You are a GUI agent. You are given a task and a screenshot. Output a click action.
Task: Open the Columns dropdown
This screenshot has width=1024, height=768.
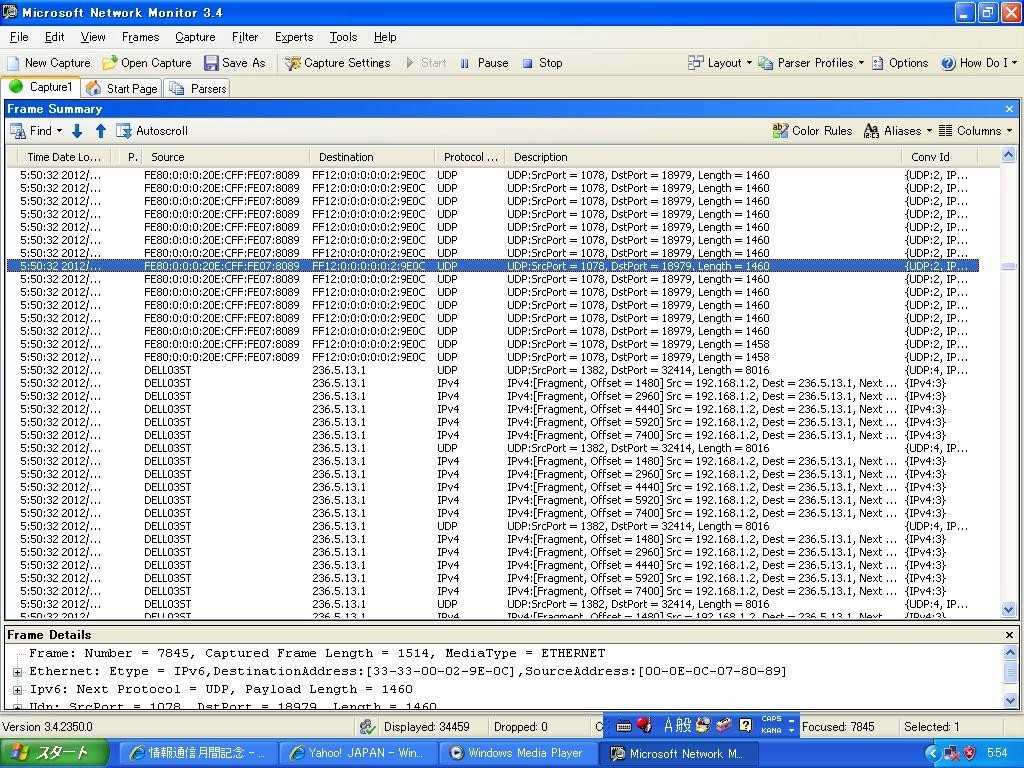976,131
